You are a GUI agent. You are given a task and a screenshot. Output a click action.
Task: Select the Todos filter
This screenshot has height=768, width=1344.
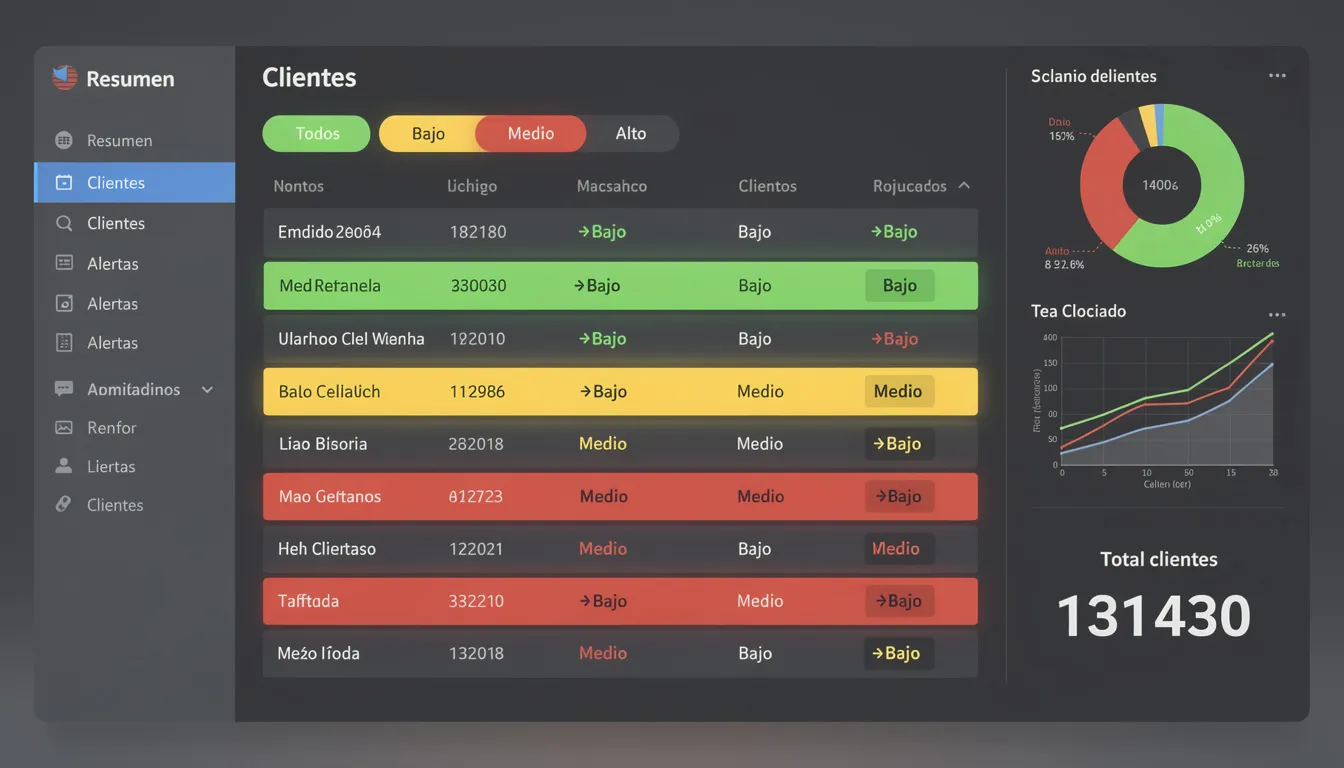(316, 133)
